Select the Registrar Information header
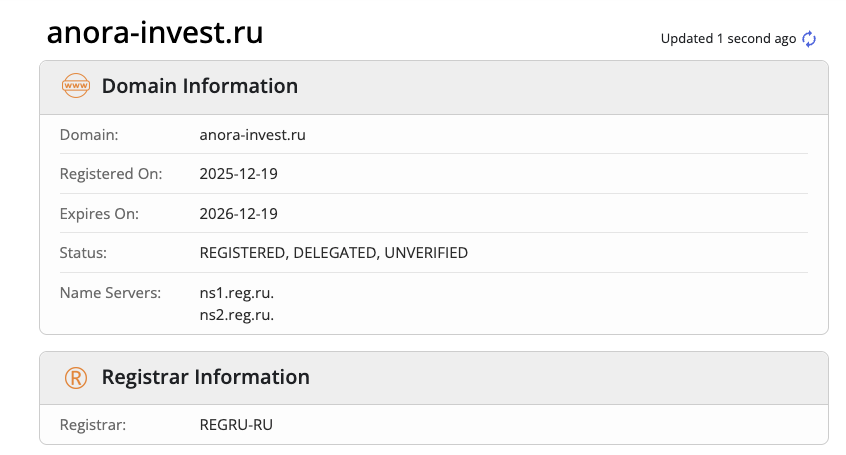Image resolution: width=846 pixels, height=455 pixels. [x=206, y=378]
